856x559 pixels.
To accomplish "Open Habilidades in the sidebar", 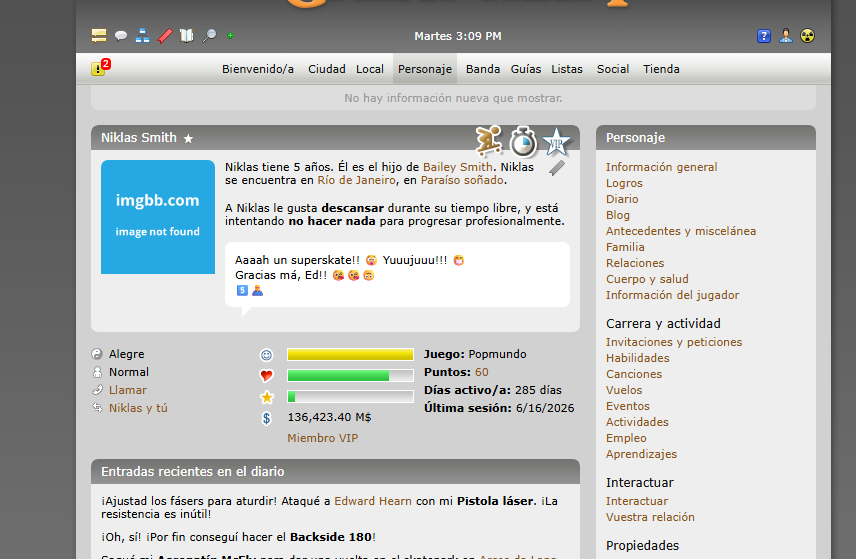I will 637,358.
